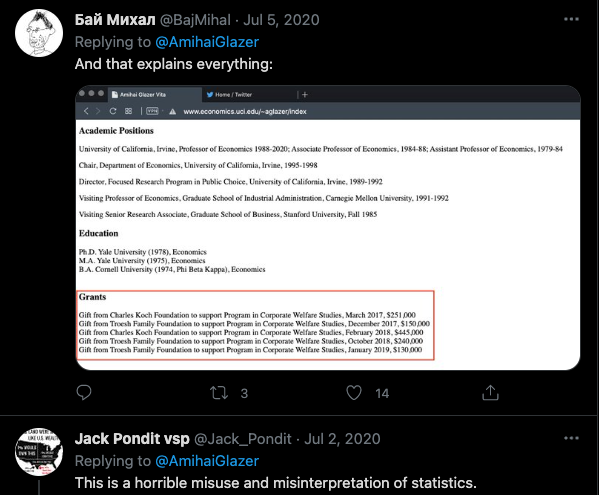Click the @BajMihal handle
This screenshot has height=495, width=599.
(195, 20)
